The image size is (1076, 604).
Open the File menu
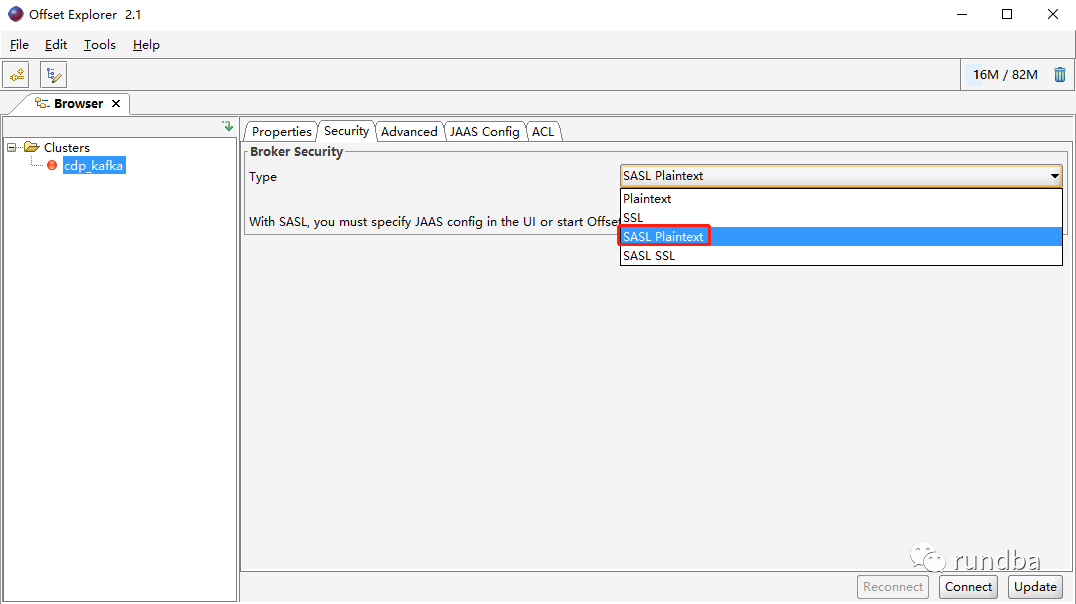[x=19, y=45]
